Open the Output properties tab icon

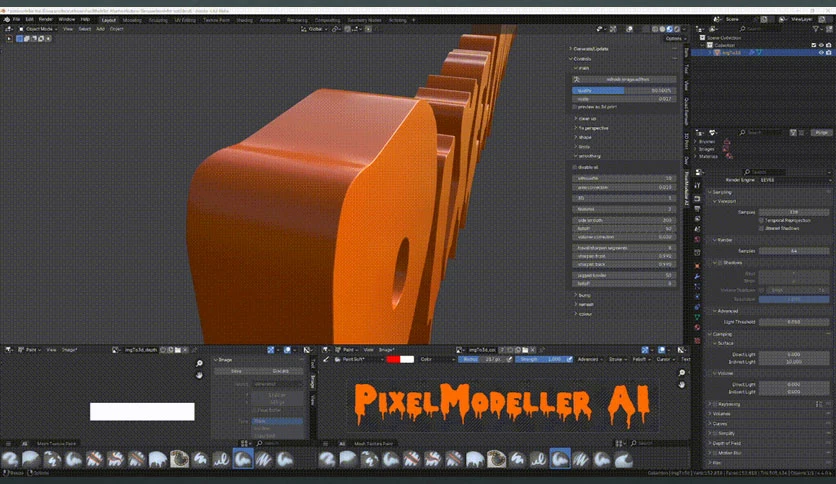point(697,209)
